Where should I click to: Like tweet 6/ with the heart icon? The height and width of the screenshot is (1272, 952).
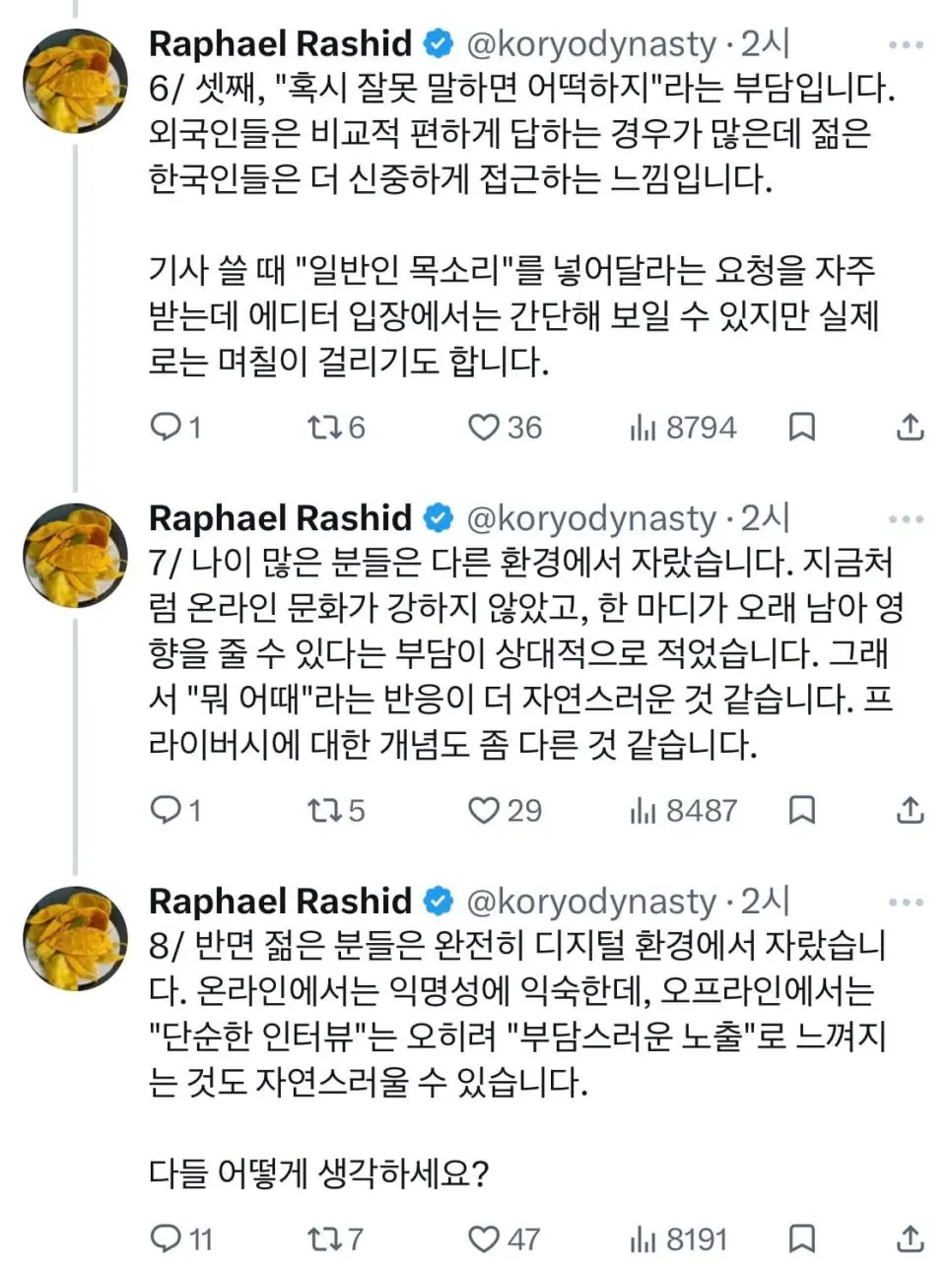pos(485,426)
